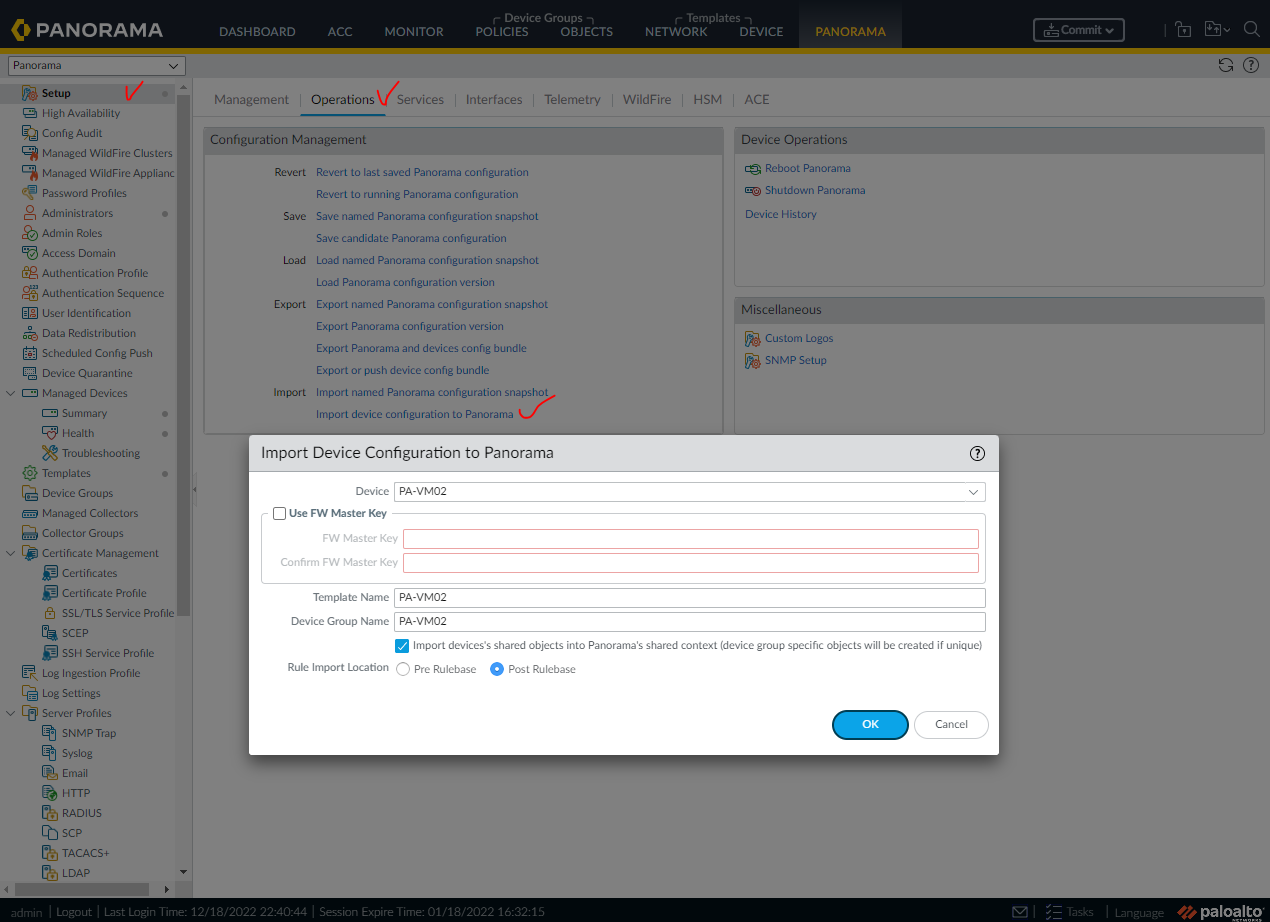
Task: Open the POLICIES top menu
Action: coord(502,31)
